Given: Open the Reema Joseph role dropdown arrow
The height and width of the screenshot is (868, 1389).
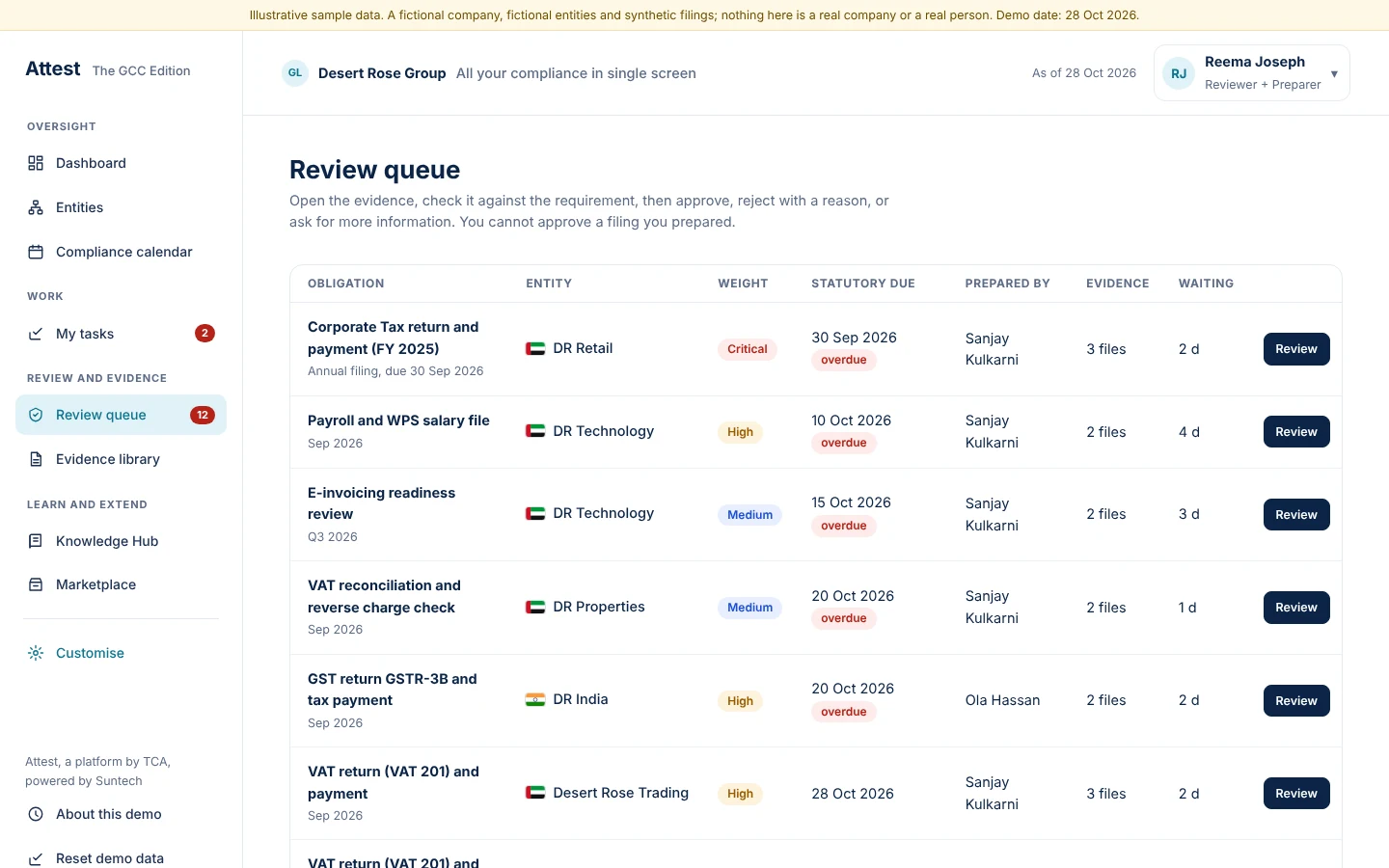Looking at the screenshot, I should 1334,74.
